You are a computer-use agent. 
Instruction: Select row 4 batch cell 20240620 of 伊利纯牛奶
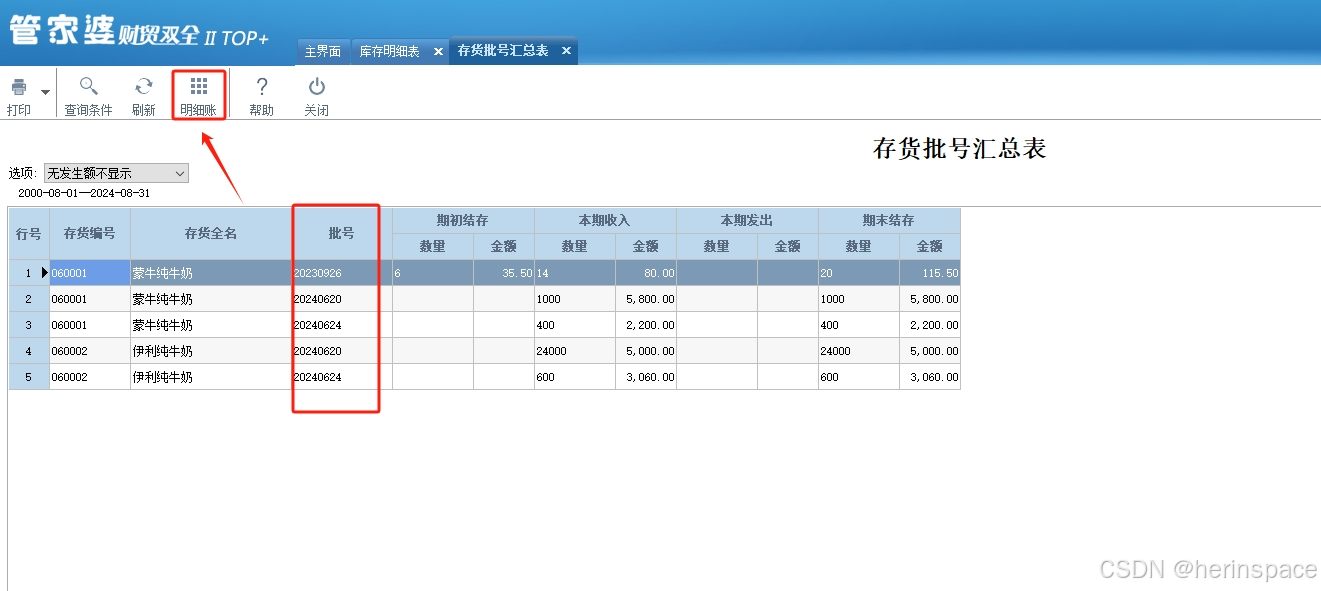pyautogui.click(x=342, y=351)
